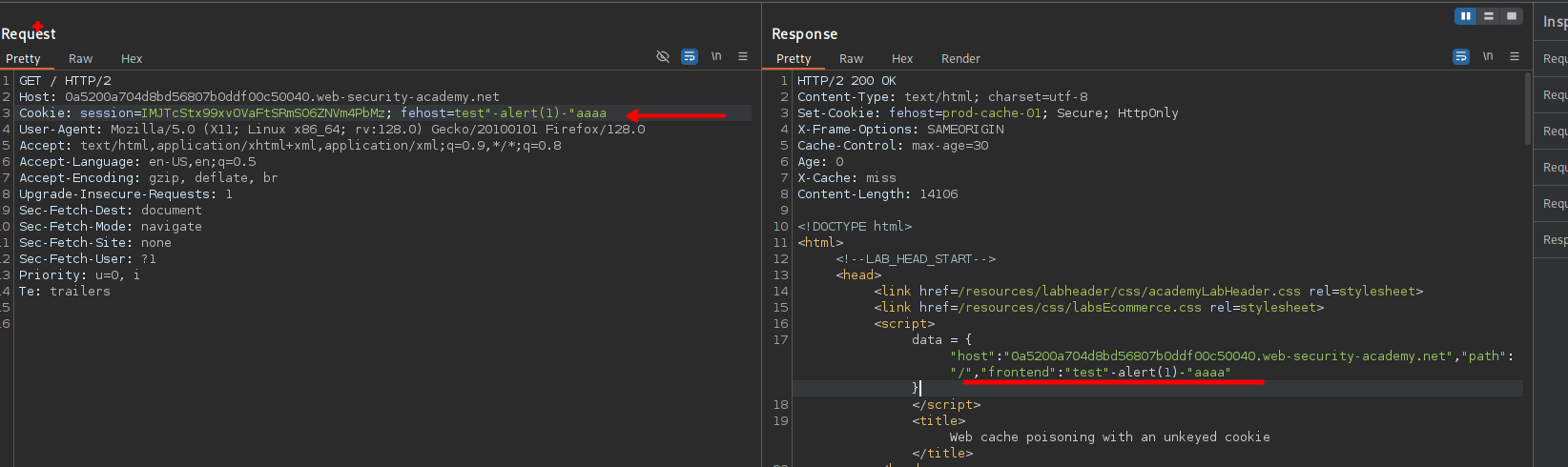Click the academyLabHeader.css link line
The image size is (1568, 467).
[1148, 292]
